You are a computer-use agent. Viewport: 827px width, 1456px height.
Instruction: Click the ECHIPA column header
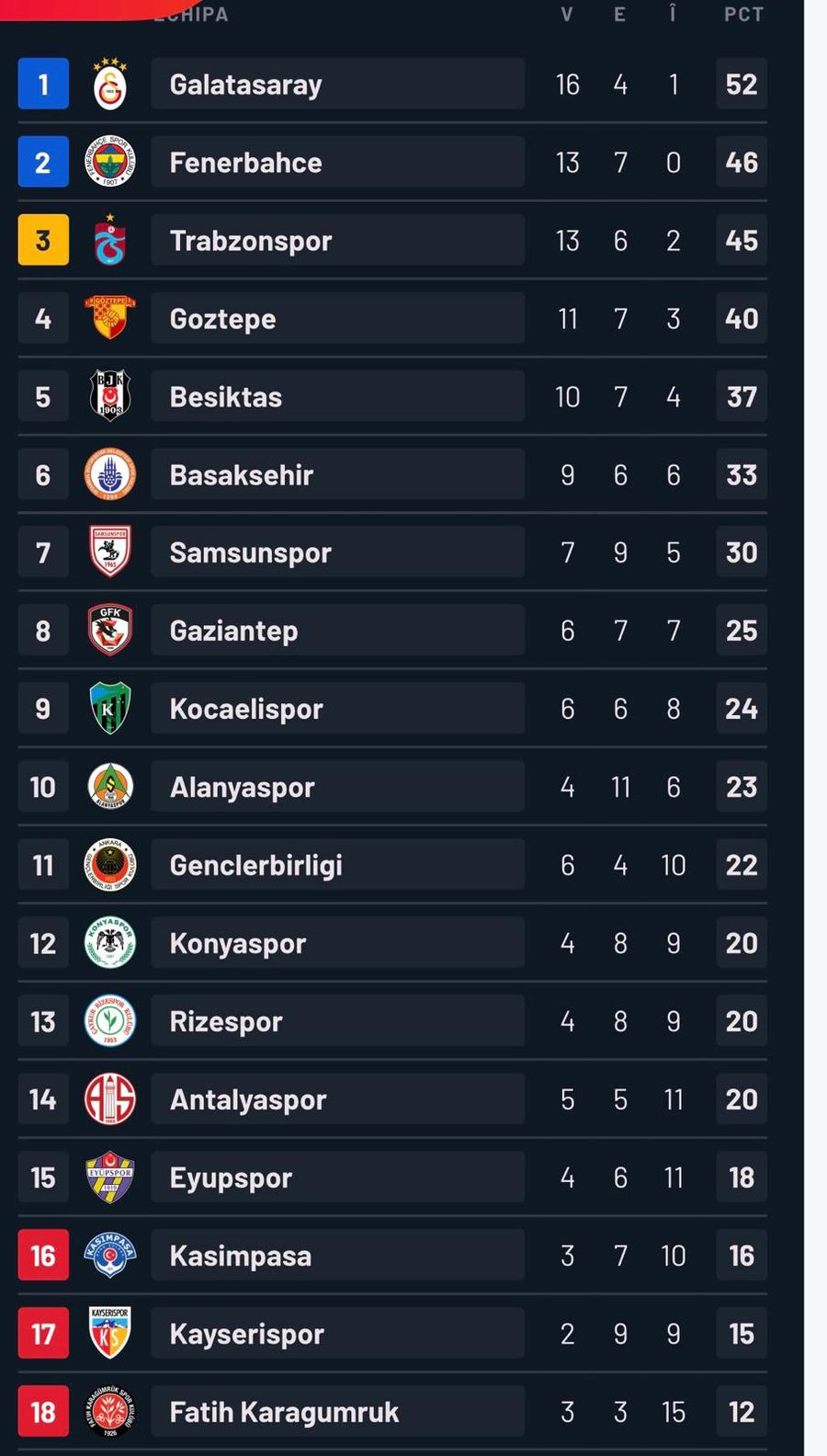coord(195,13)
